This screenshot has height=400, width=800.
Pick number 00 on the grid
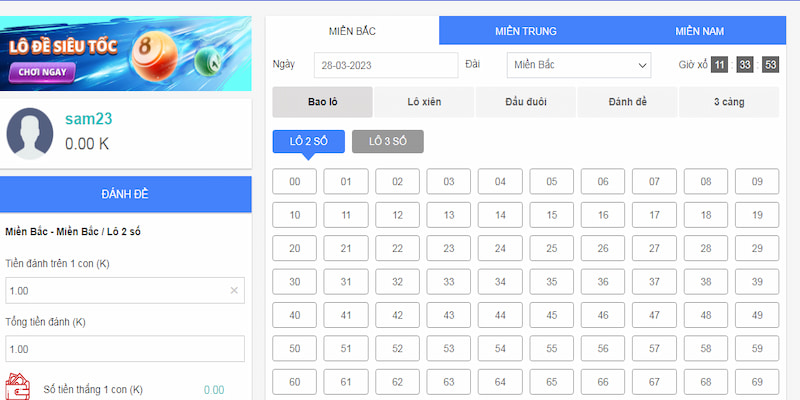[x=294, y=181]
